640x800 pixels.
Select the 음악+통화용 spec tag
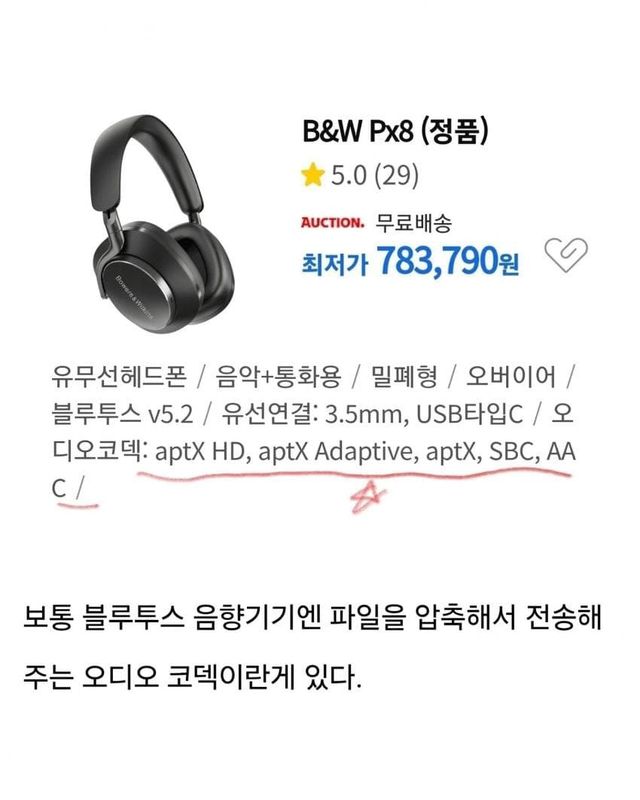[278, 377]
